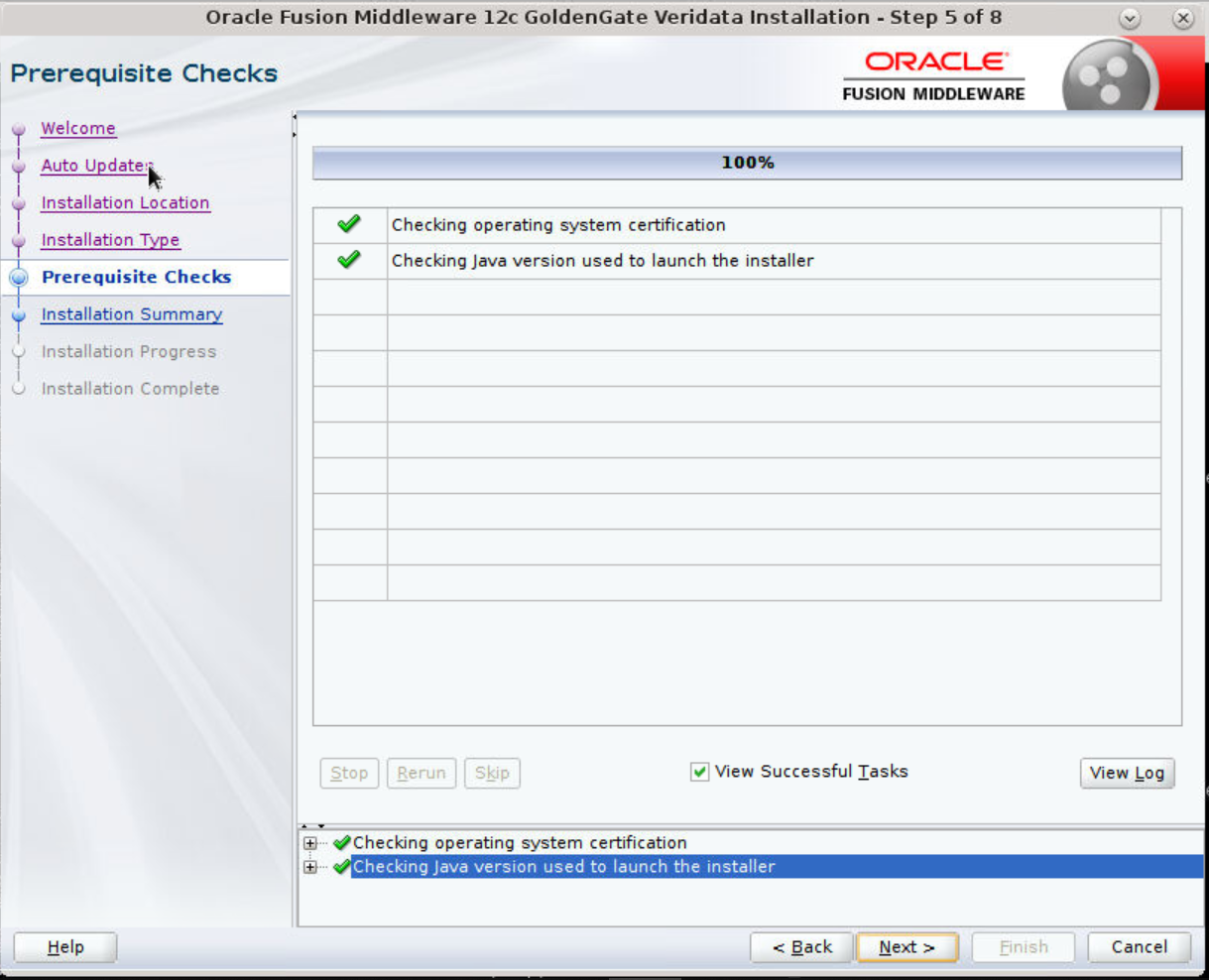Close the installer window

click(1182, 18)
